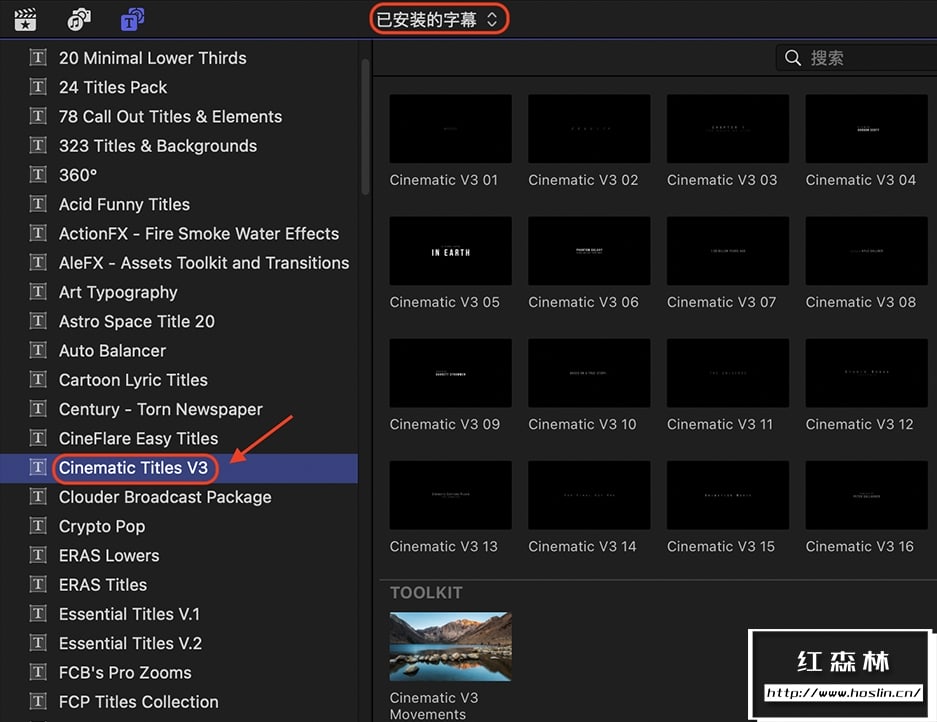Select the Essential Titles V.2 category
This screenshot has height=722, width=937.
coord(130,644)
